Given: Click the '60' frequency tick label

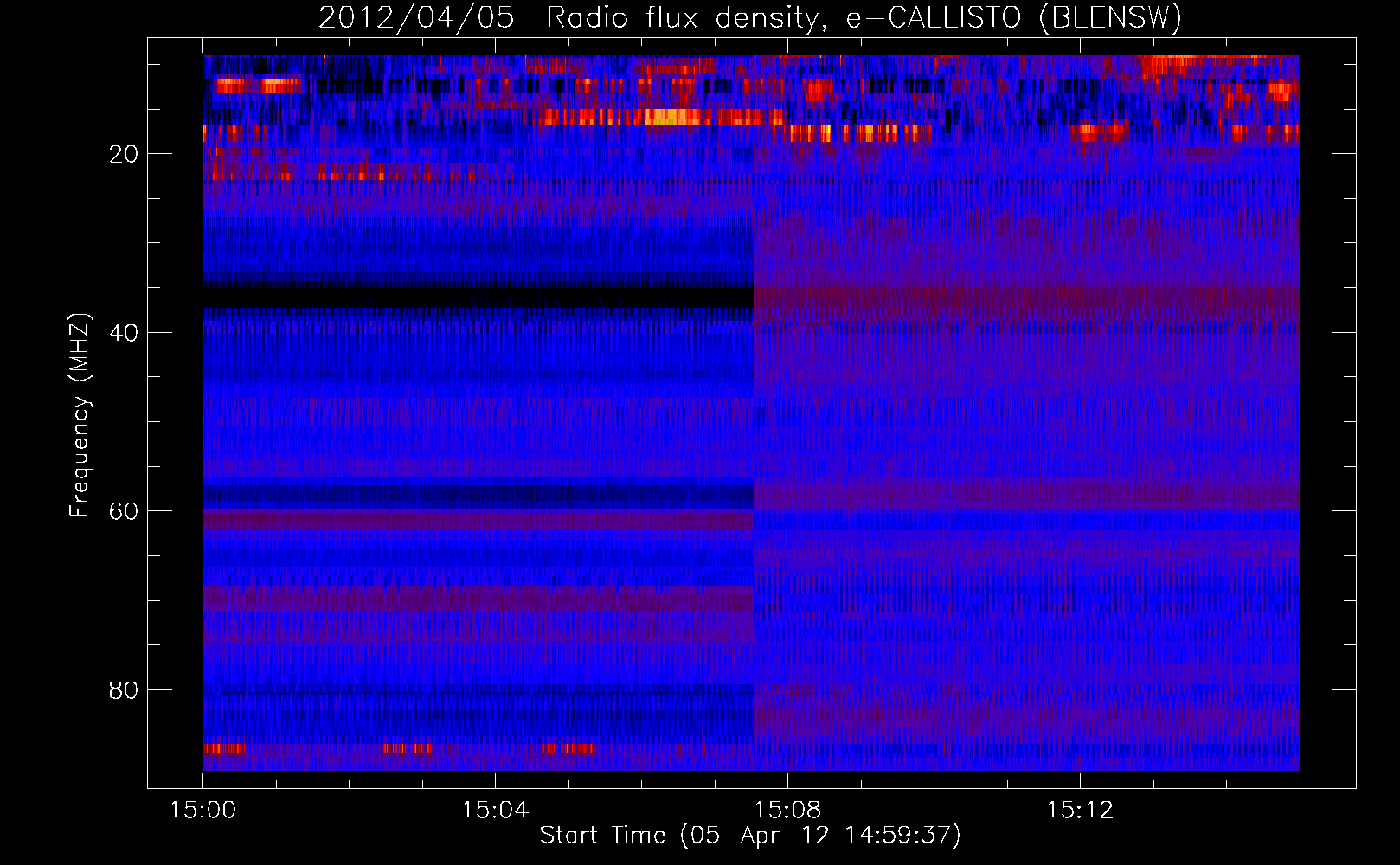Looking at the screenshot, I should pos(125,511).
